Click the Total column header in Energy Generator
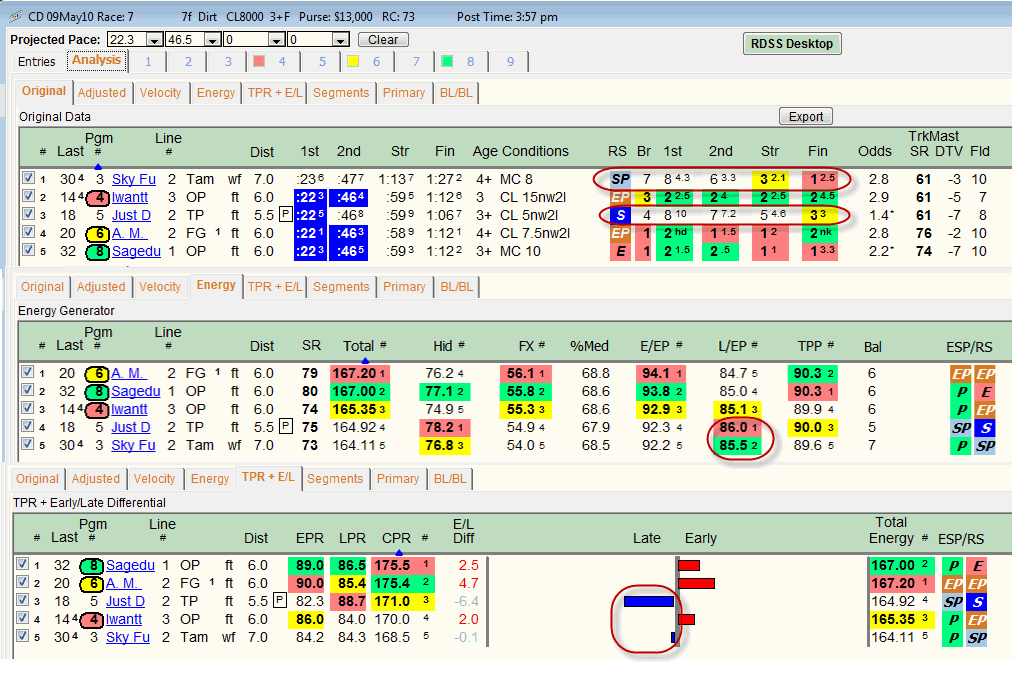 [x=358, y=347]
